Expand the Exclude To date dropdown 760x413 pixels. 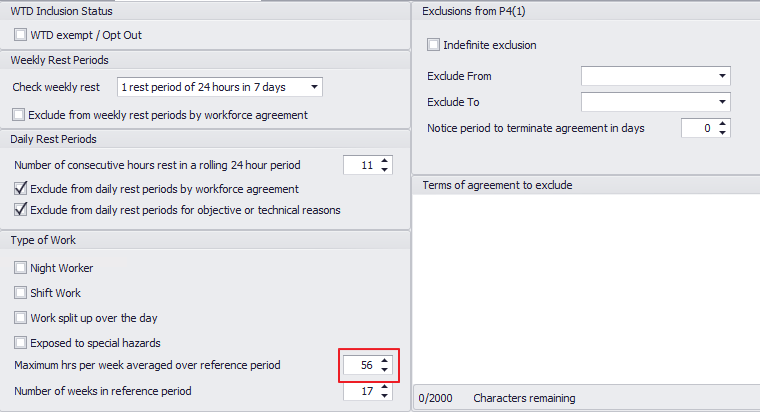tap(721, 102)
